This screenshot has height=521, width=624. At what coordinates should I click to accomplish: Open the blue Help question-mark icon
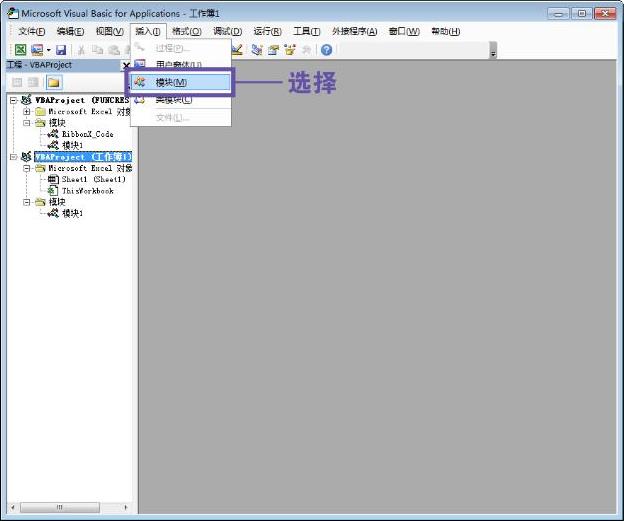click(326, 50)
